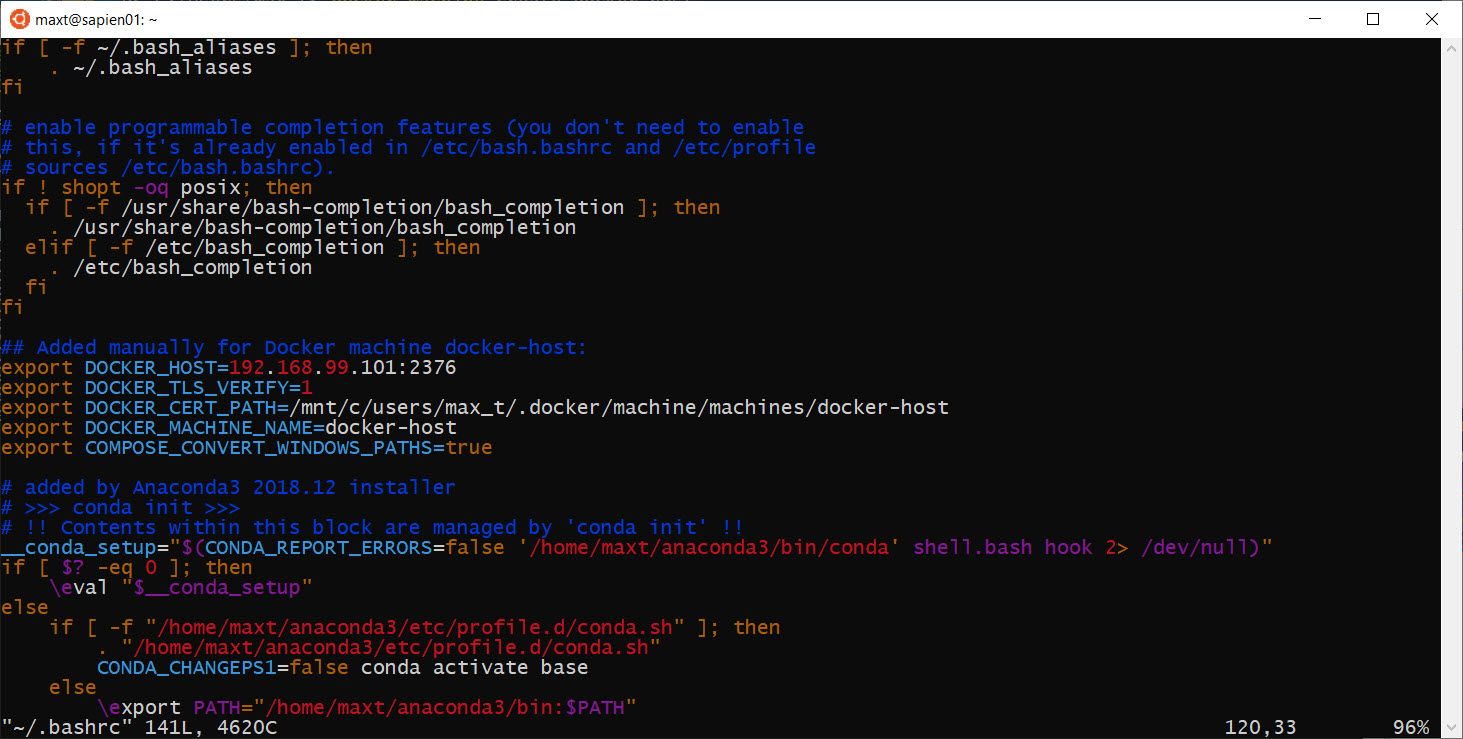Image resolution: width=1463 pixels, height=739 pixels.
Task: Click the \export PATH= anaconda3 line
Action: [x=367, y=708]
